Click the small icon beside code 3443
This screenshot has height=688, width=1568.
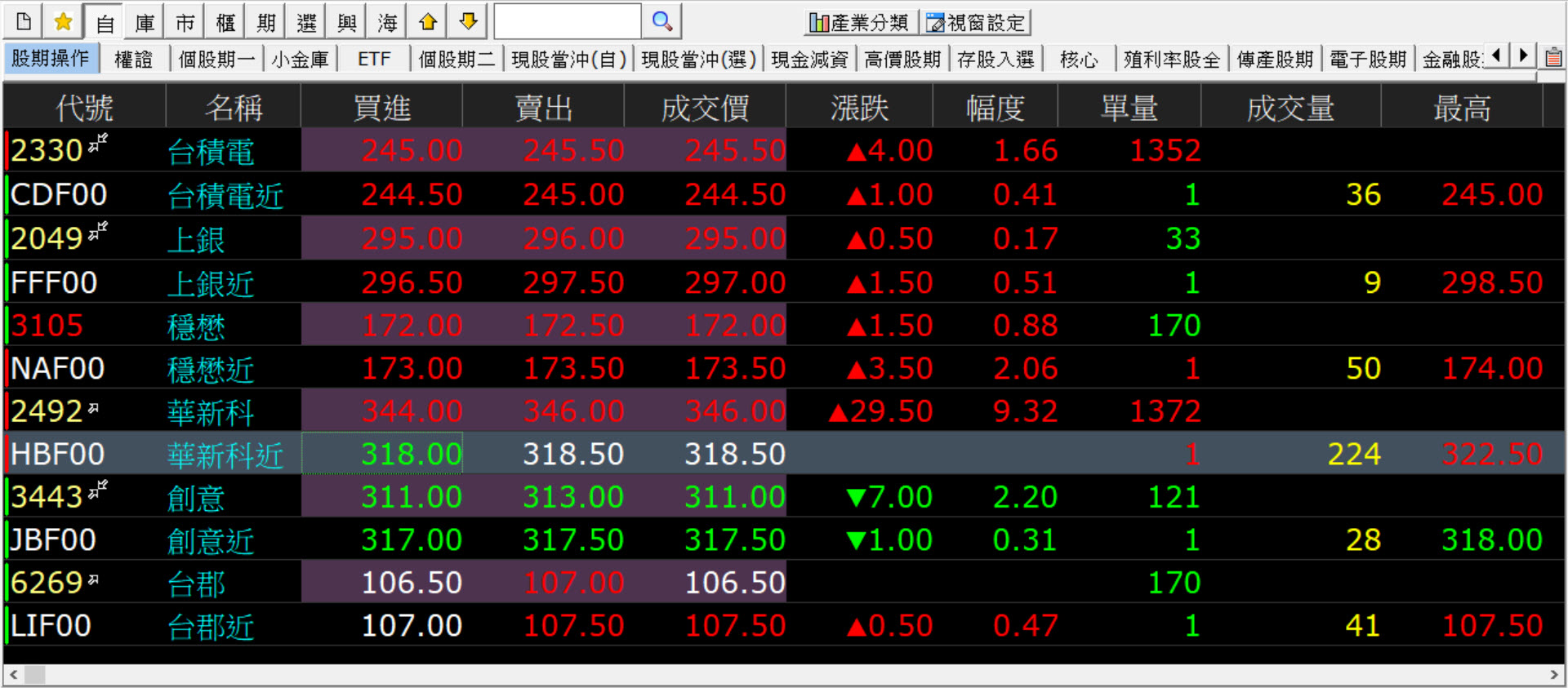click(x=98, y=489)
